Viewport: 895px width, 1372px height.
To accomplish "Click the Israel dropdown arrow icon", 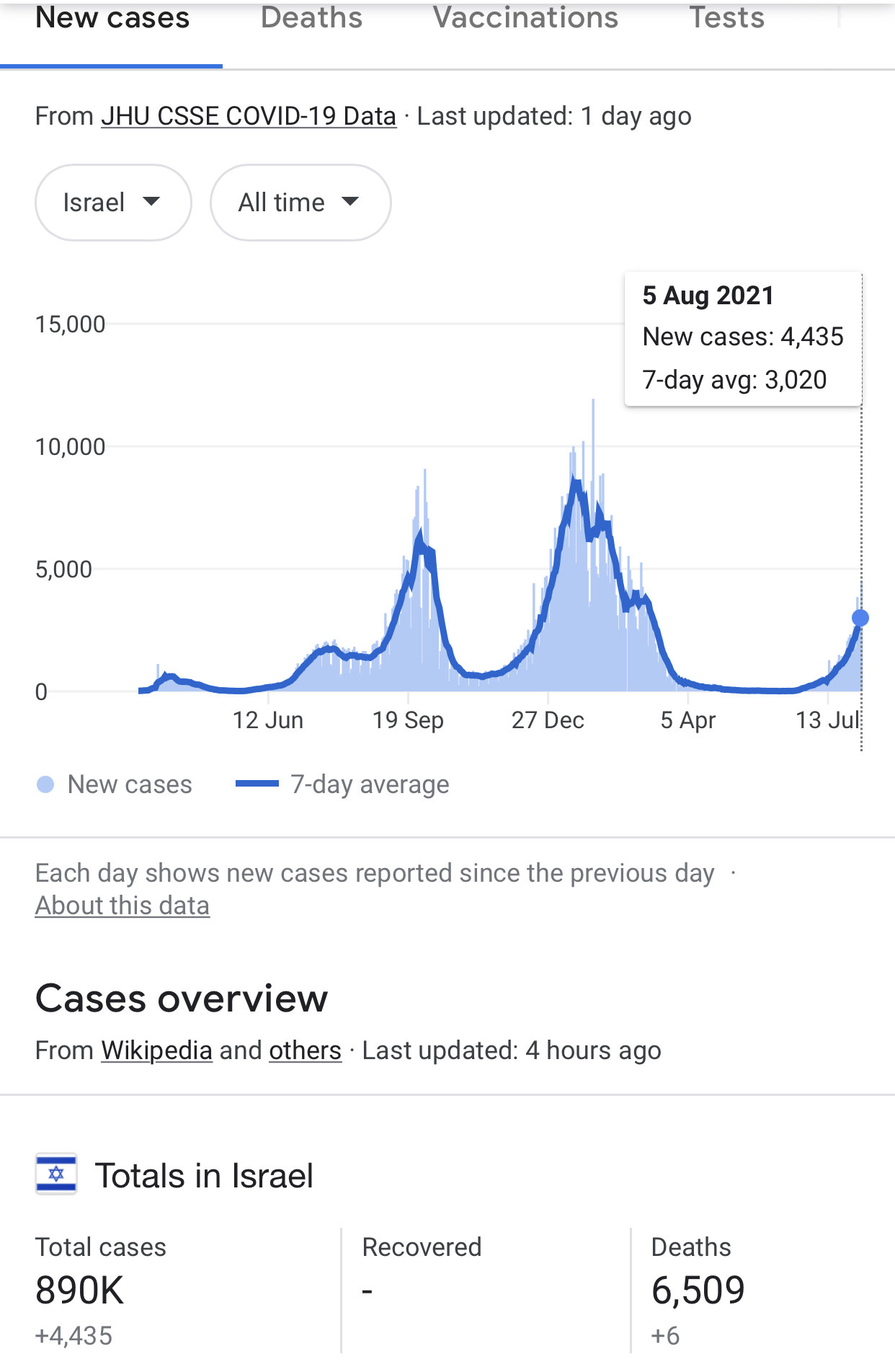I will click(x=151, y=202).
